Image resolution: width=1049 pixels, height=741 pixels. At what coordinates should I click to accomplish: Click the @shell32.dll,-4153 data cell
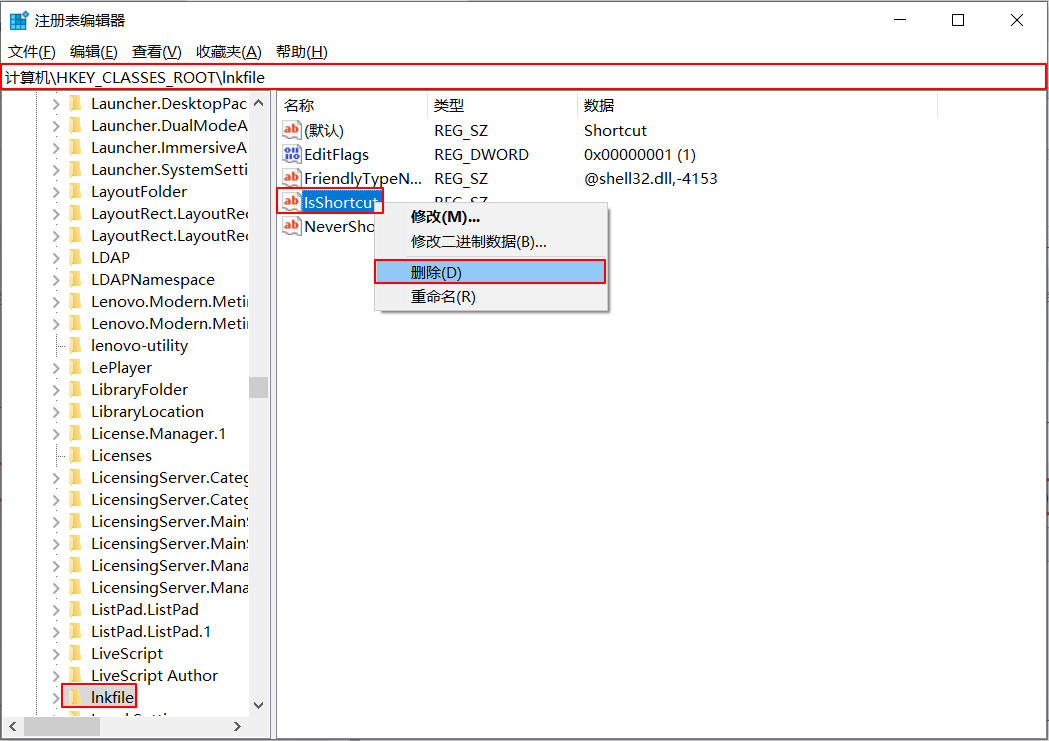click(650, 179)
